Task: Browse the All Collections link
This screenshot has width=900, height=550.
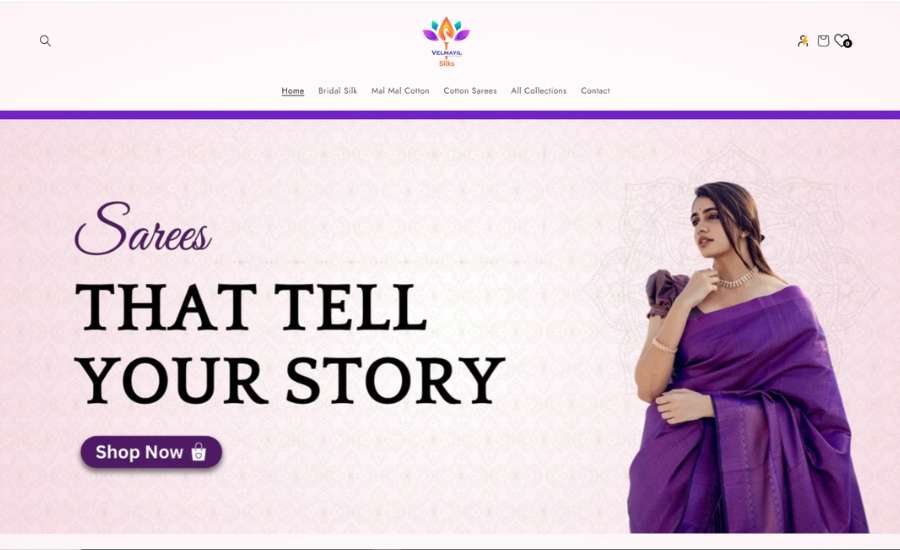Action: (538, 91)
